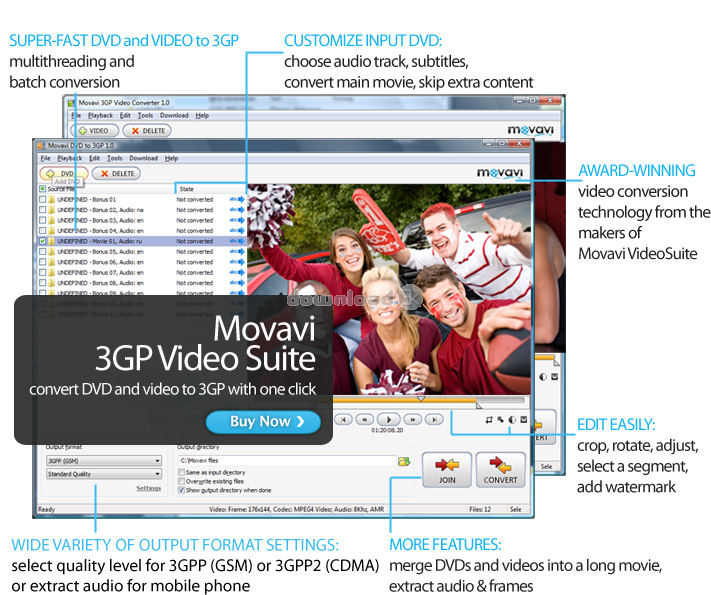
Task: Click the browse output folder icon
Action: click(404, 461)
